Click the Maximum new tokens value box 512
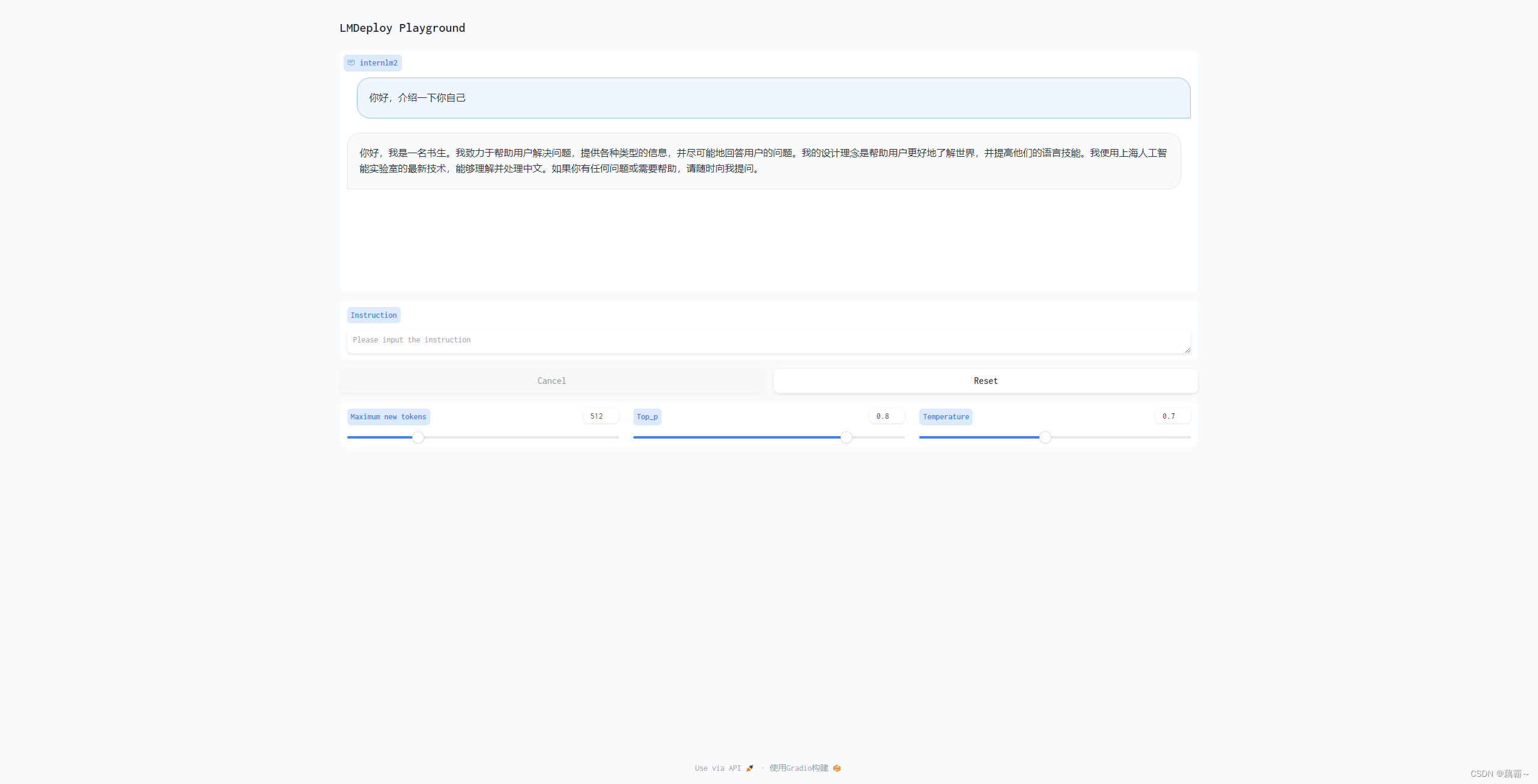Image resolution: width=1538 pixels, height=784 pixels. click(601, 416)
